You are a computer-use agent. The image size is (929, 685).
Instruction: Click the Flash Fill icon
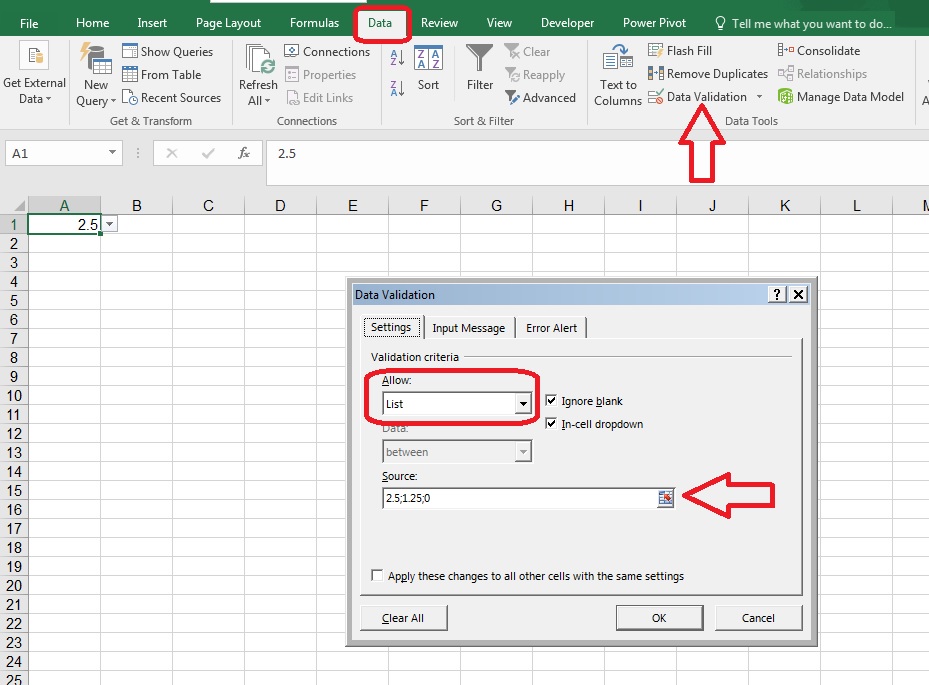pyautogui.click(x=680, y=51)
